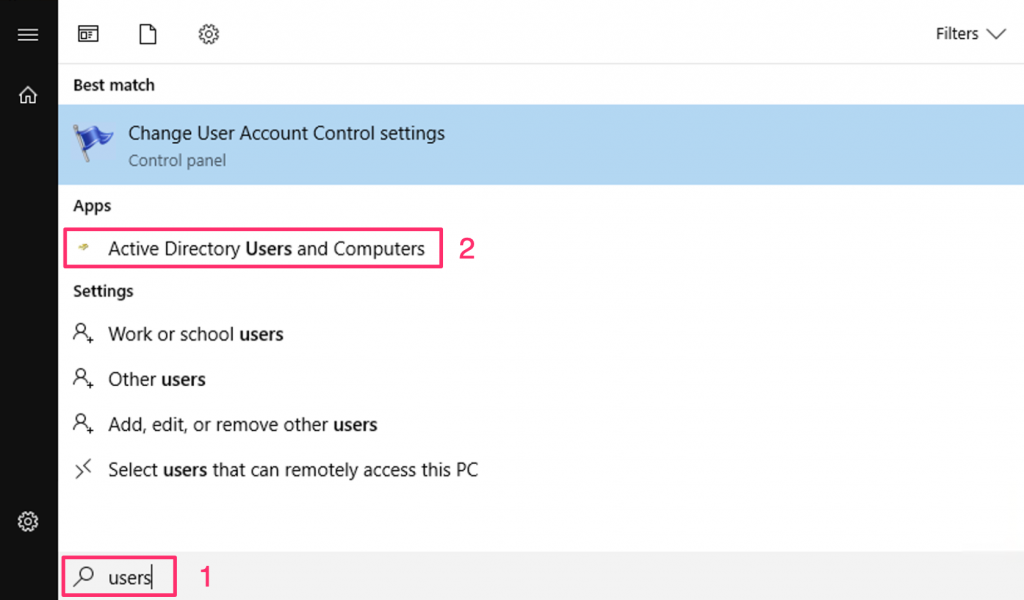
Task: Filter results by Apps icon
Action: click(x=88, y=34)
